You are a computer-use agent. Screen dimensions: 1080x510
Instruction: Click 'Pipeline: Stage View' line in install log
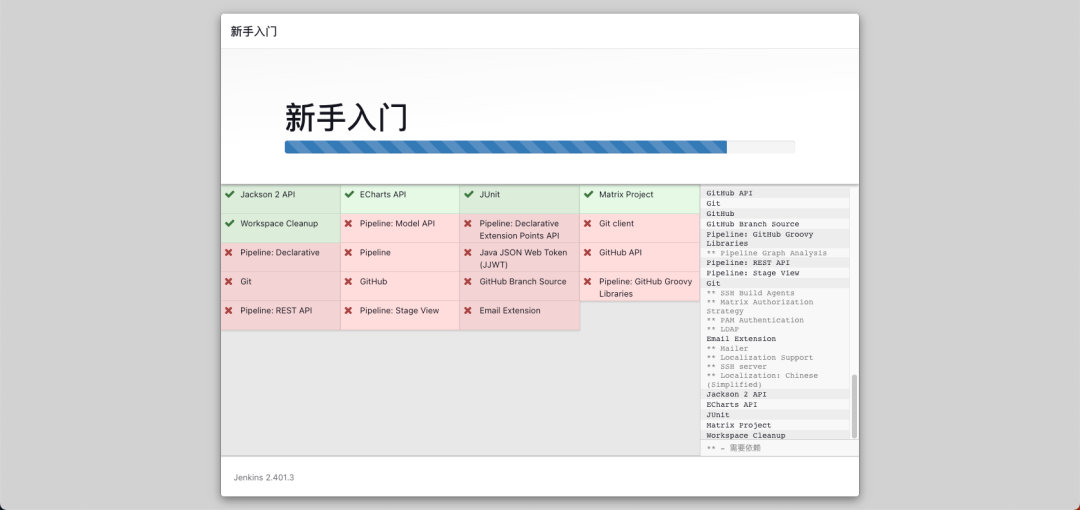coord(753,273)
